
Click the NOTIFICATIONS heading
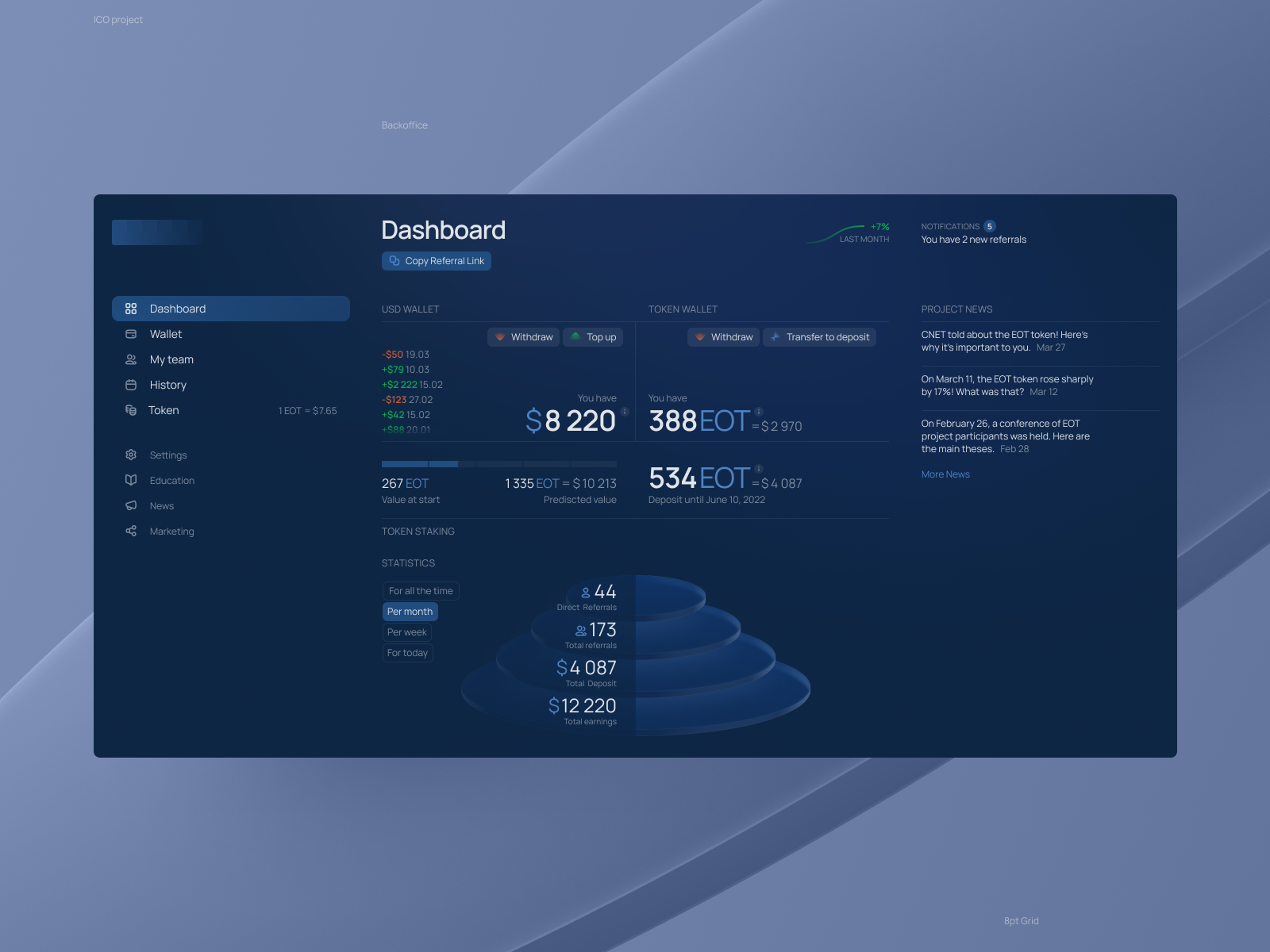click(950, 227)
